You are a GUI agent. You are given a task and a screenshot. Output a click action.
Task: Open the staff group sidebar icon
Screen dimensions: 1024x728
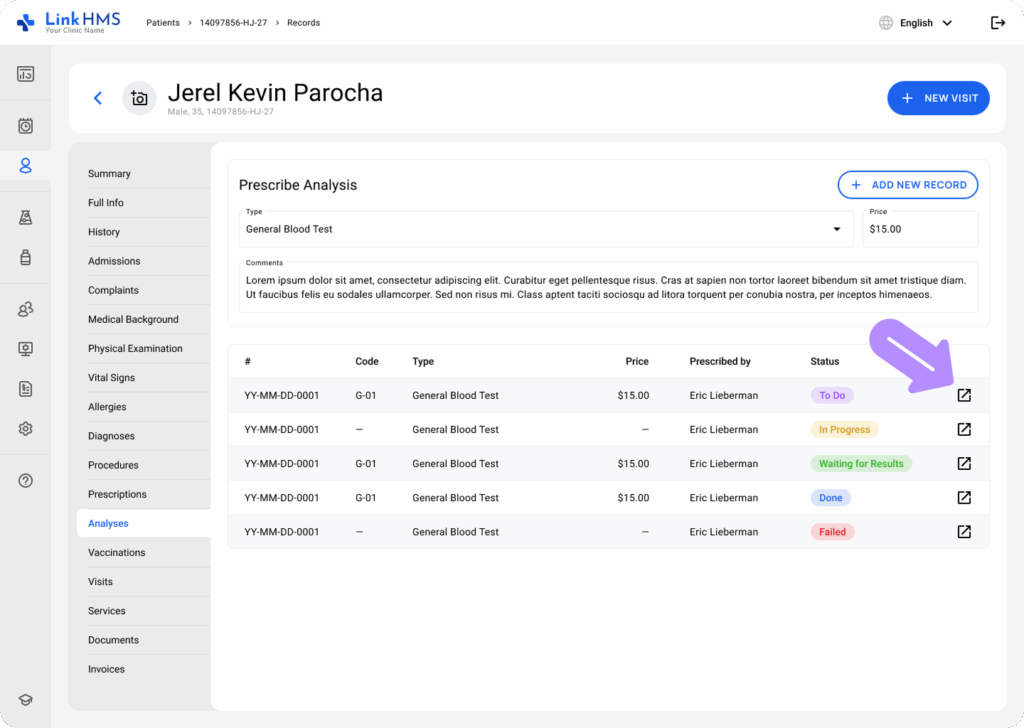click(25, 309)
